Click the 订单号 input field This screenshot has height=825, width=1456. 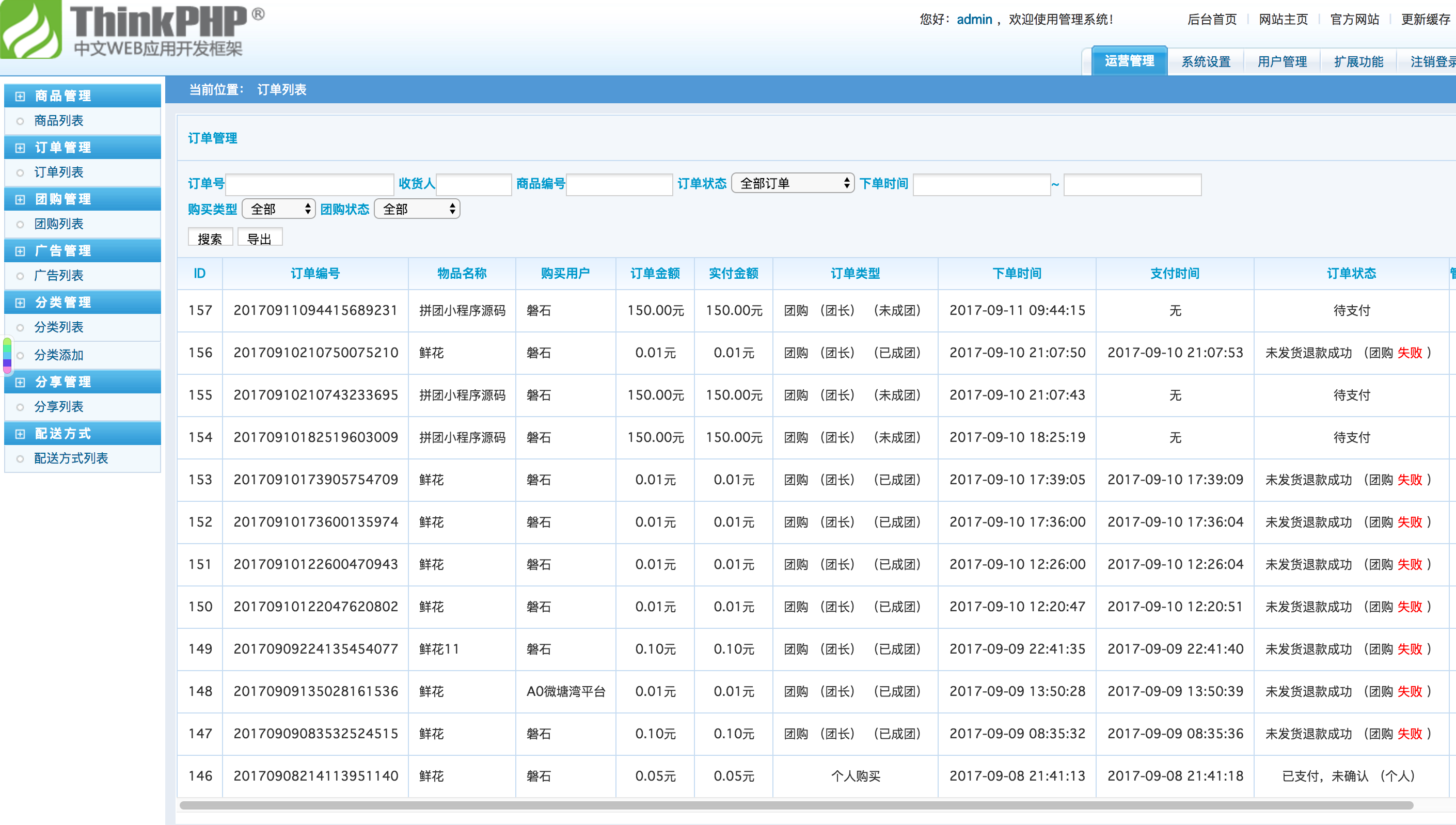point(309,185)
